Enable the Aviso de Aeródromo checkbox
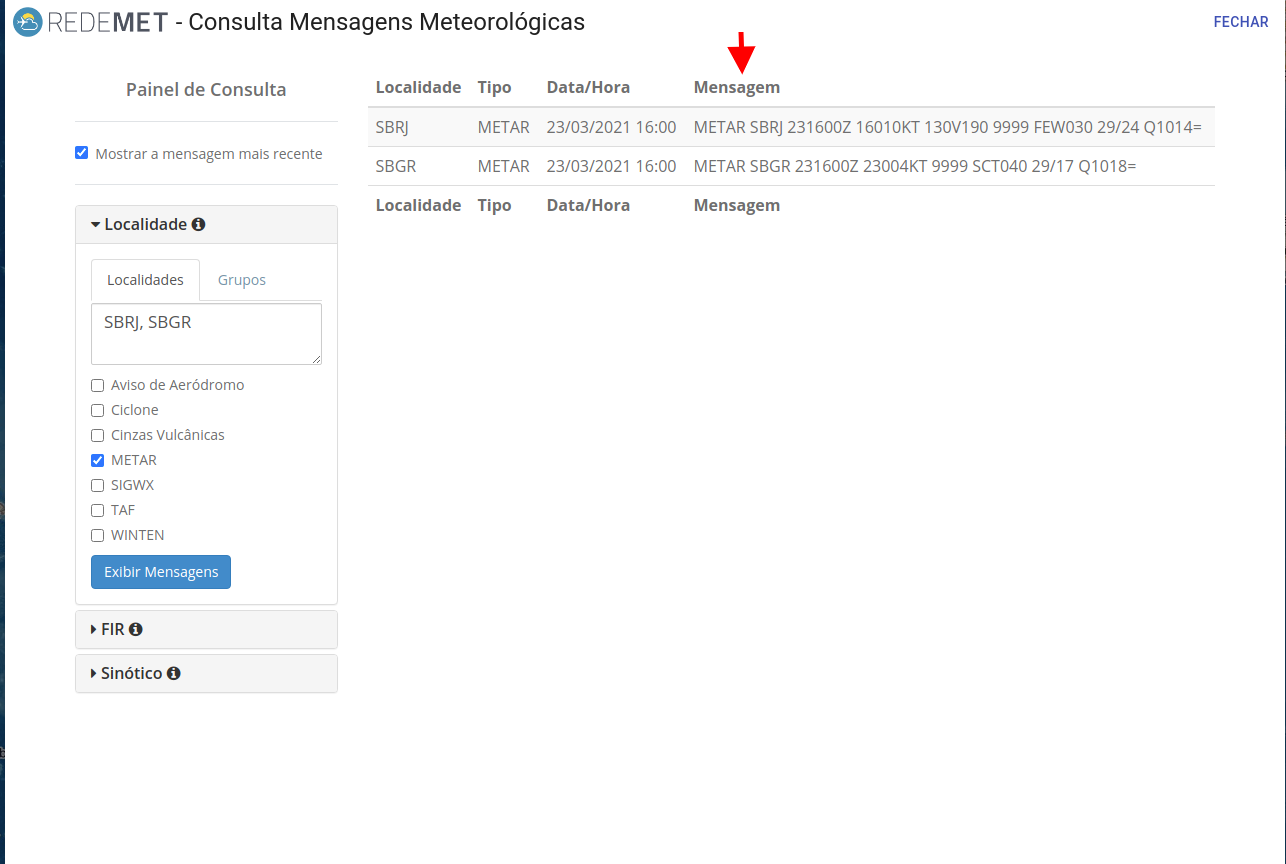Image resolution: width=1286 pixels, height=864 pixels. point(97,385)
